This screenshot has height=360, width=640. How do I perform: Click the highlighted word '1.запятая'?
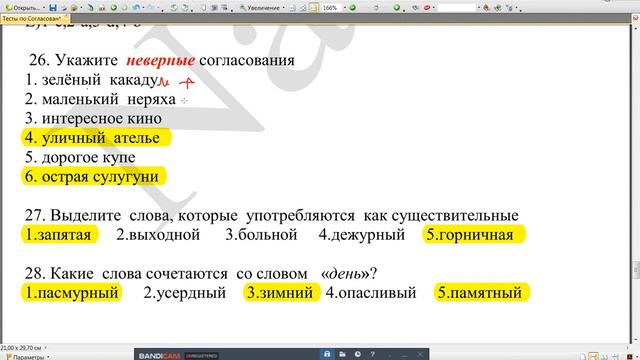click(x=60, y=235)
